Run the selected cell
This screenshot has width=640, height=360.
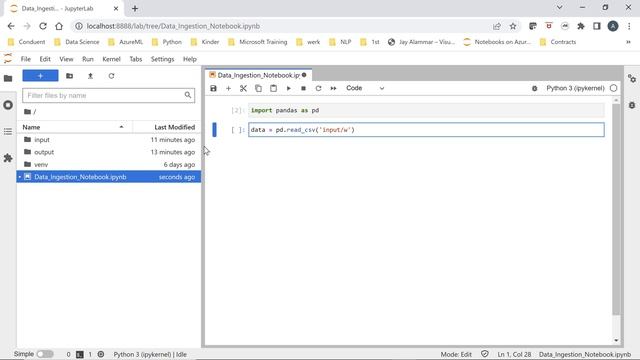(x=289, y=88)
